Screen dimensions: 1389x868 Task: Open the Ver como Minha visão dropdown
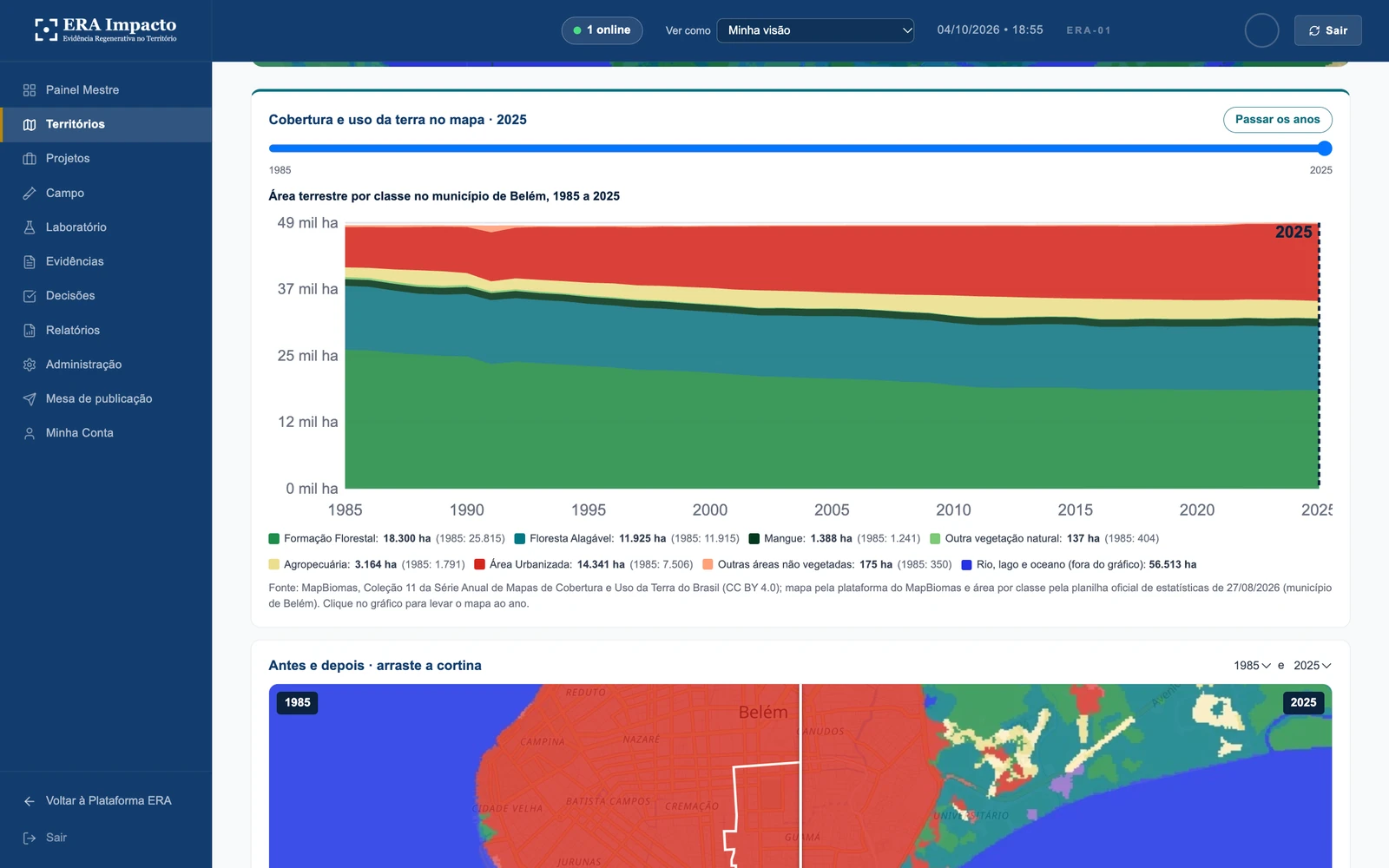(x=815, y=30)
